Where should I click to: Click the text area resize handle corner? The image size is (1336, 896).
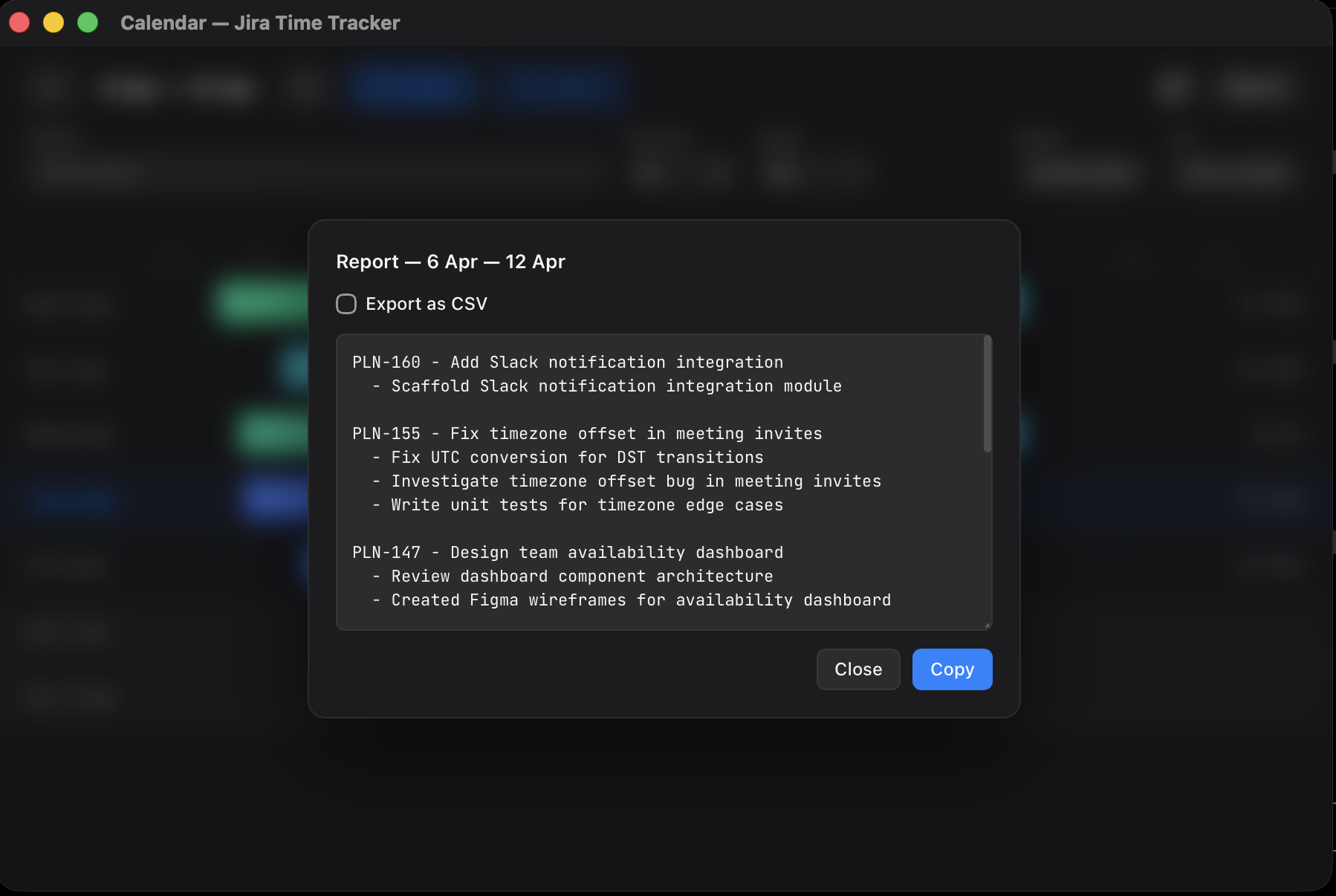pos(987,625)
